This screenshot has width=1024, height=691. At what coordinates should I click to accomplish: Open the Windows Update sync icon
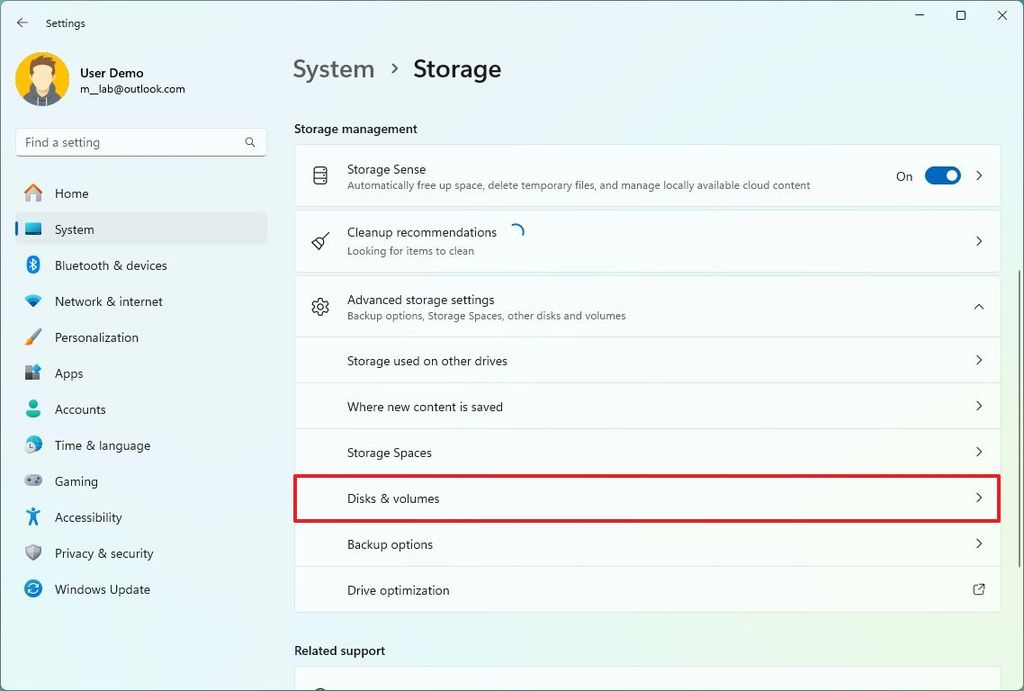pyautogui.click(x=33, y=589)
